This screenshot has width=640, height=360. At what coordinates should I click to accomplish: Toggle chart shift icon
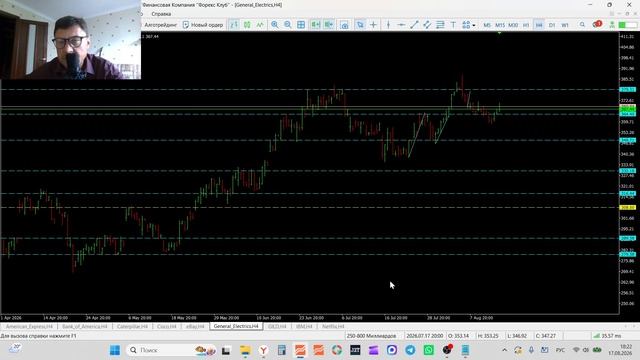pyautogui.click(x=329, y=25)
